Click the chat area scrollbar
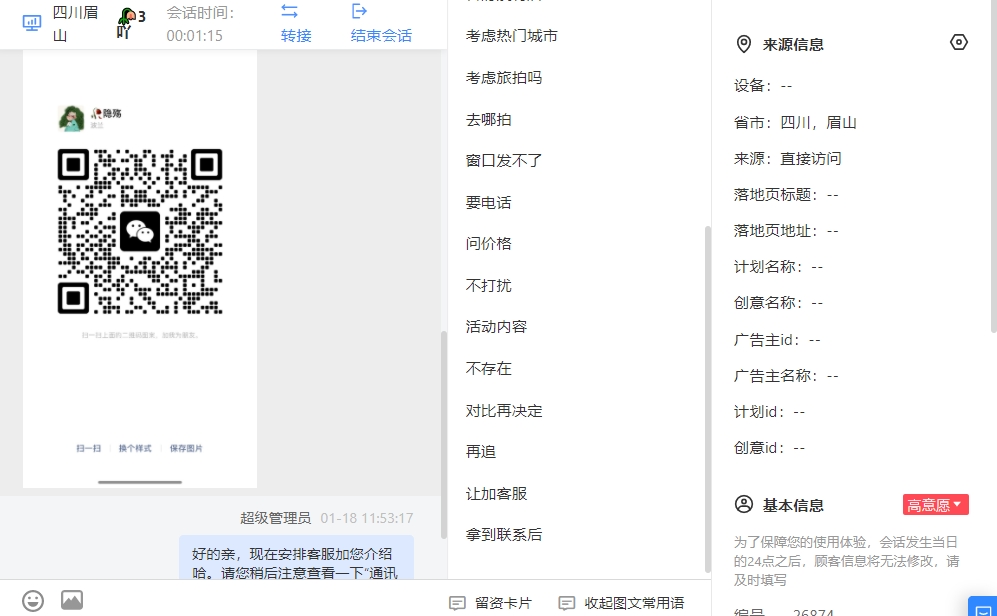 tap(444, 435)
